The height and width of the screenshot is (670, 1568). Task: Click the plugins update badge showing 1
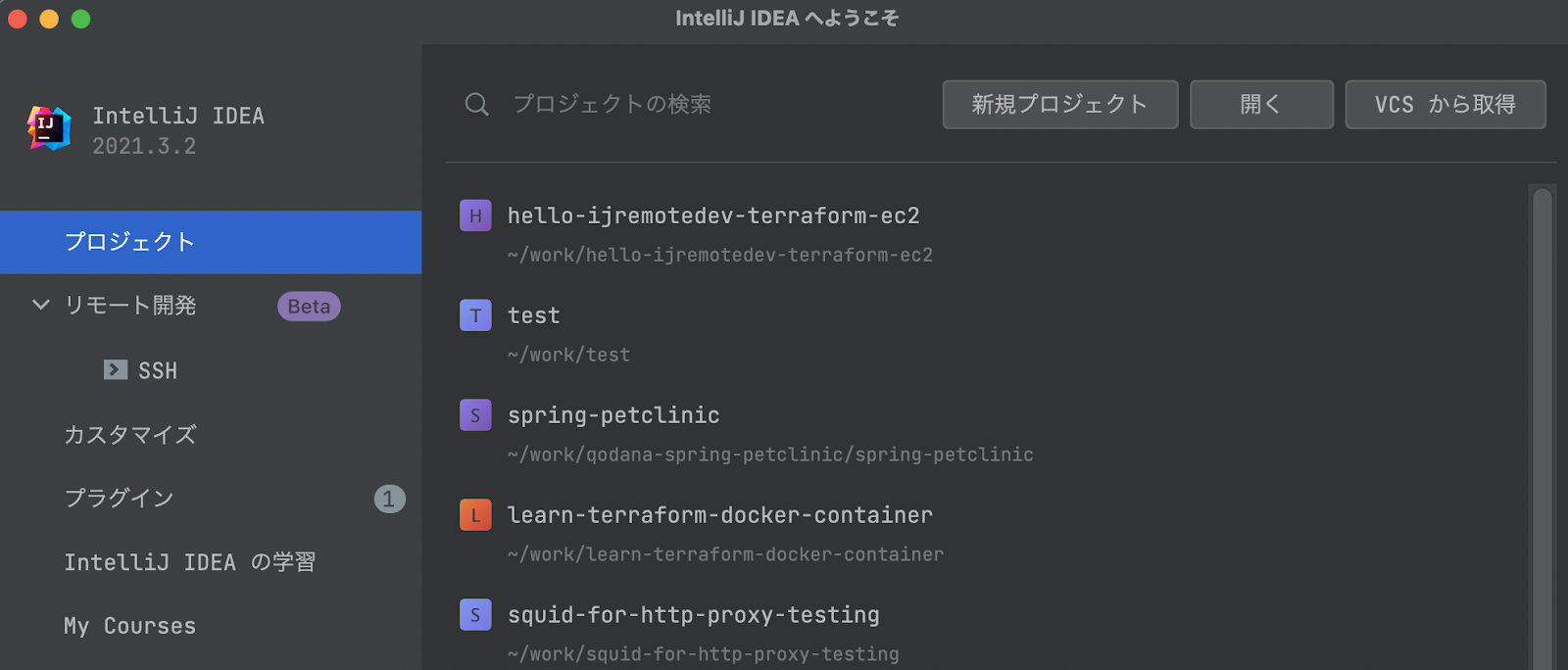[x=389, y=499]
